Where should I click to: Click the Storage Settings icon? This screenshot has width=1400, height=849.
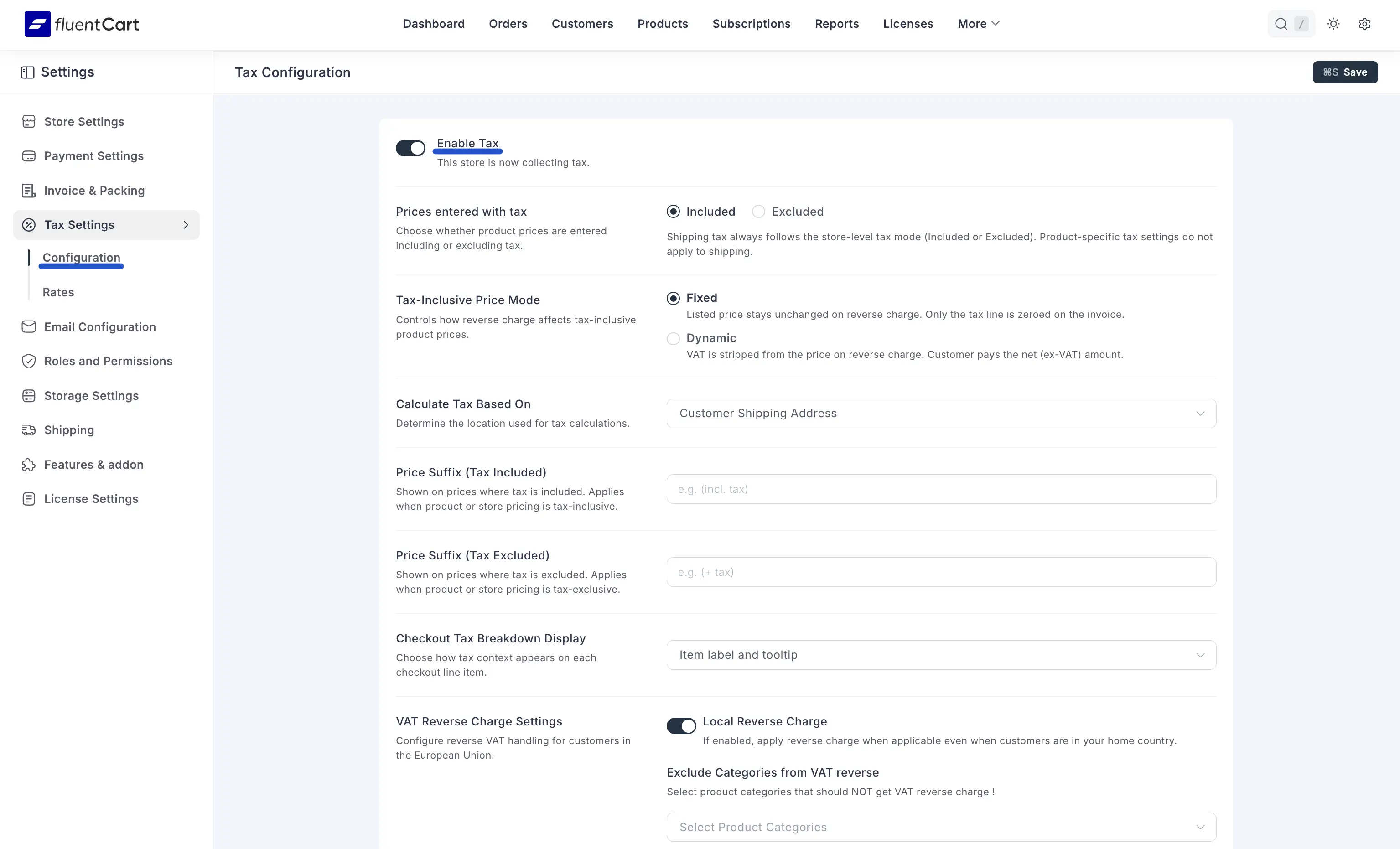28,395
